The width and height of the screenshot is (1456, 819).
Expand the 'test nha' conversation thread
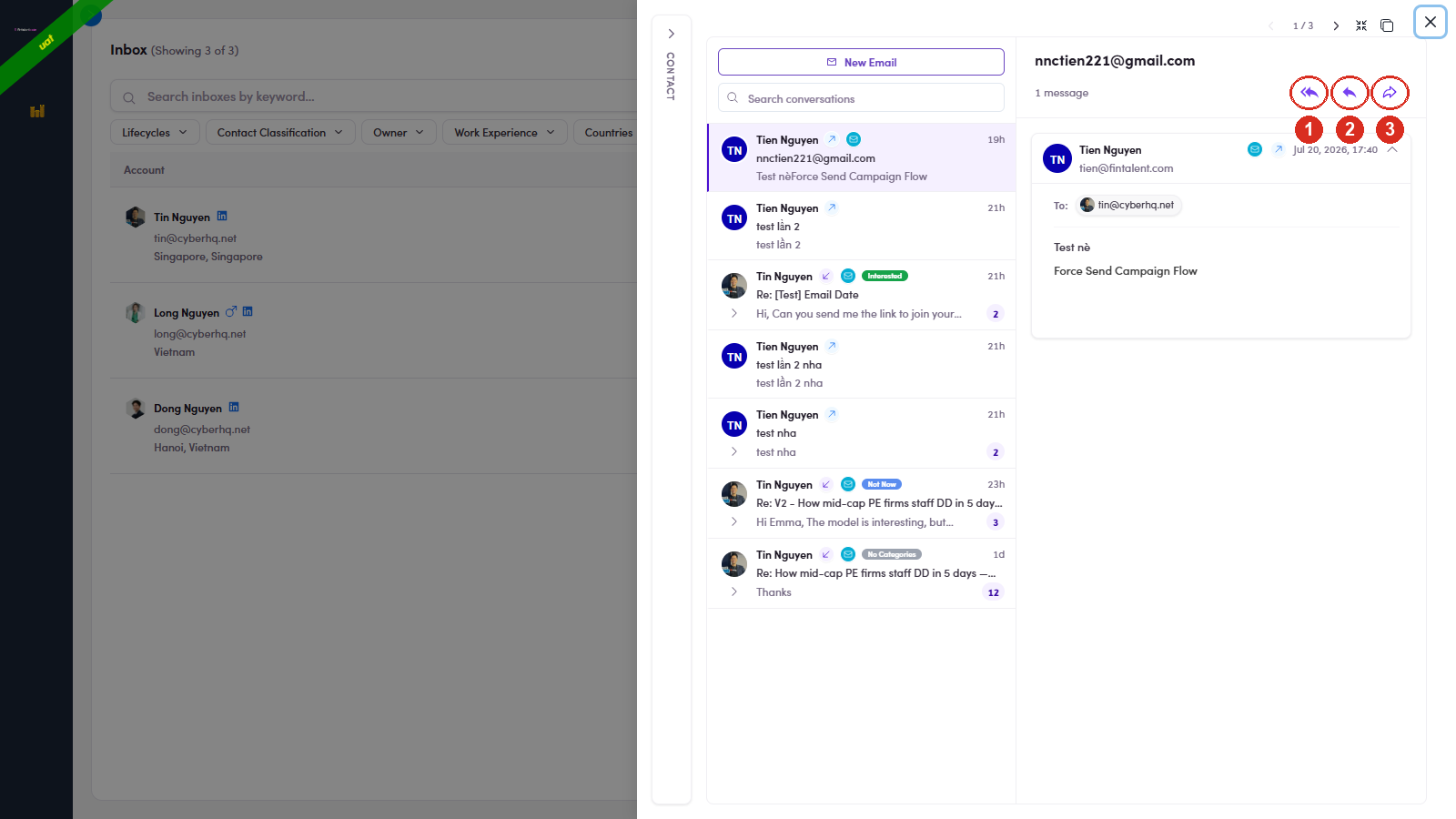[734, 452]
